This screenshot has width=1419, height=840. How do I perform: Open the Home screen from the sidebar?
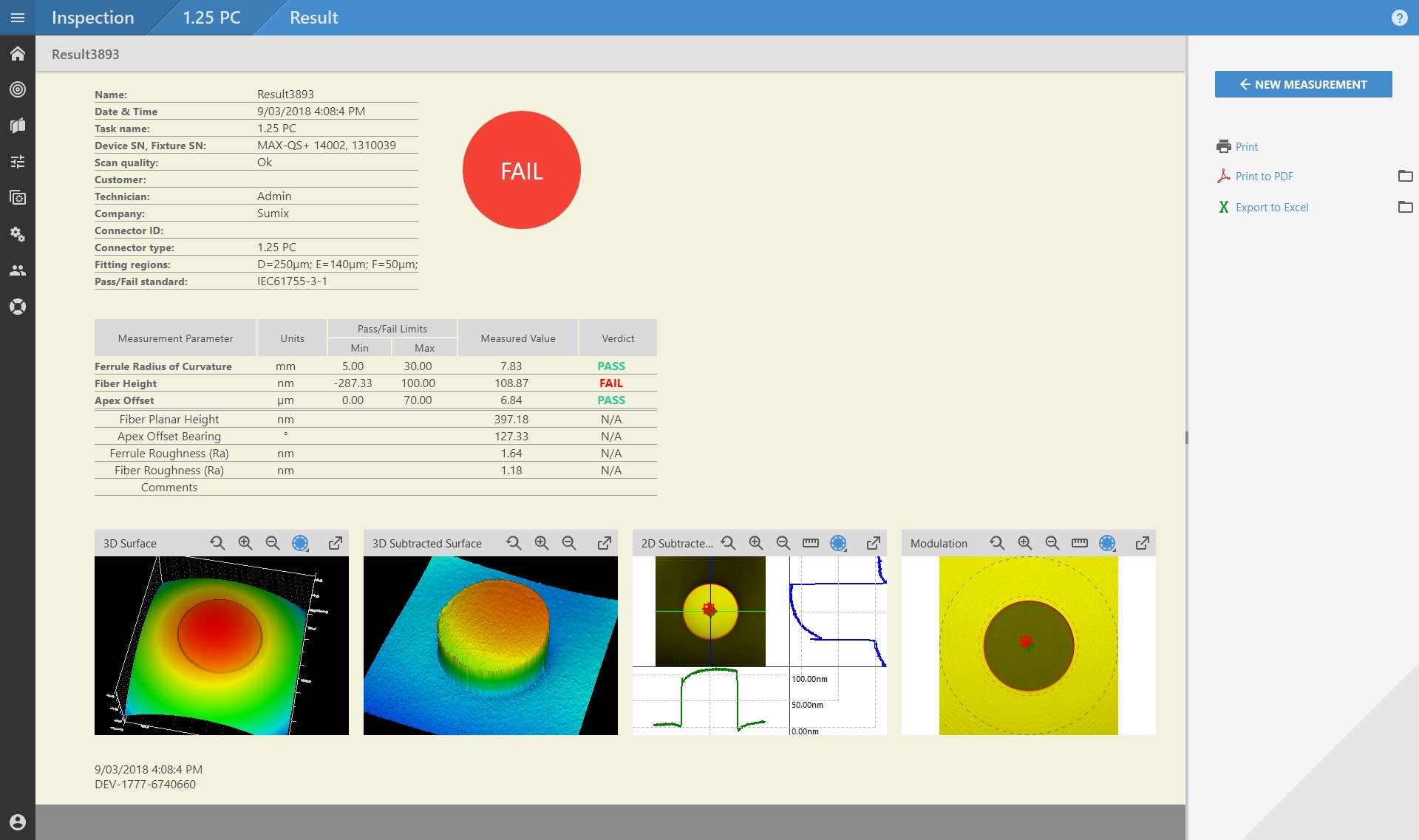click(18, 54)
